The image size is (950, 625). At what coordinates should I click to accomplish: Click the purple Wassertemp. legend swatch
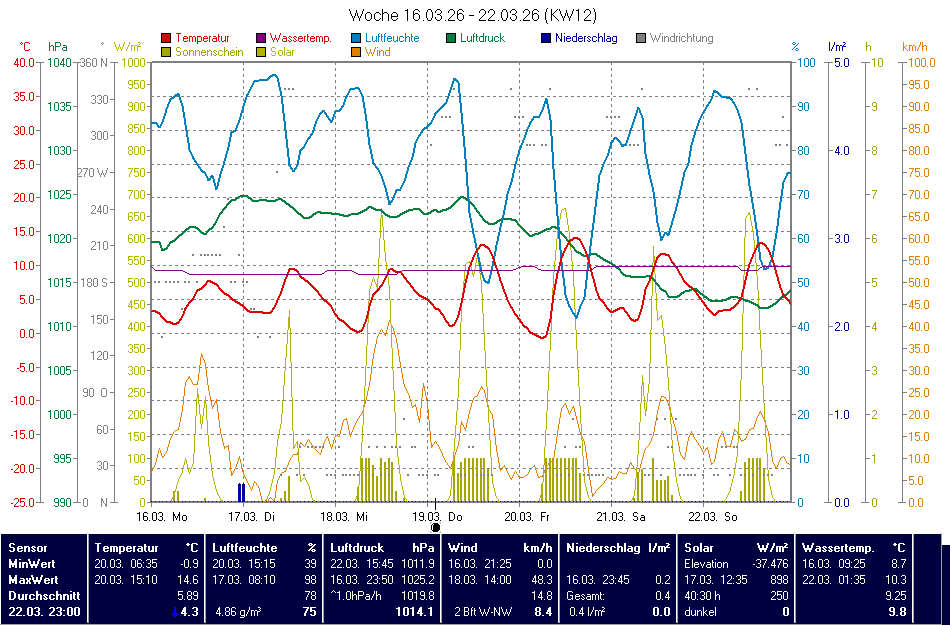tap(262, 39)
